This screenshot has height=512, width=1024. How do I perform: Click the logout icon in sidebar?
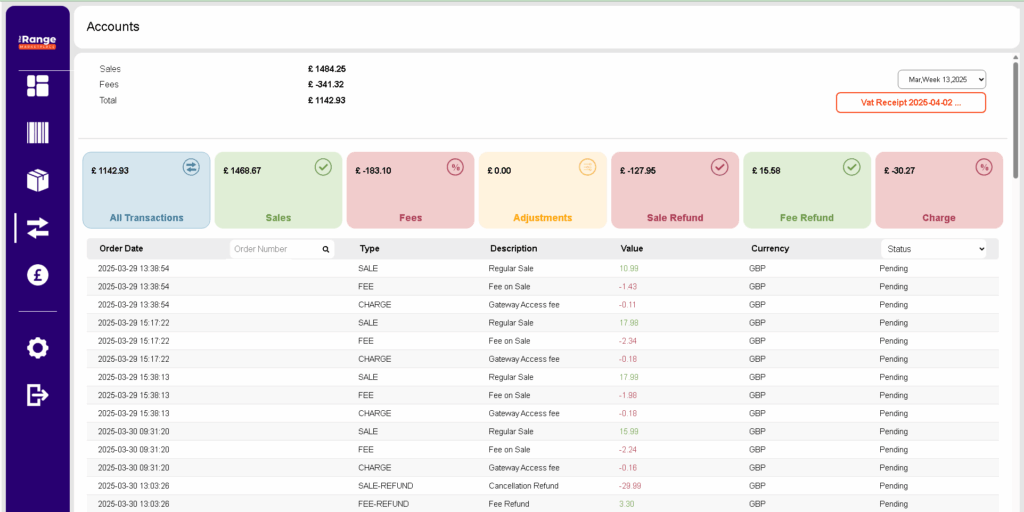[x=37, y=395]
